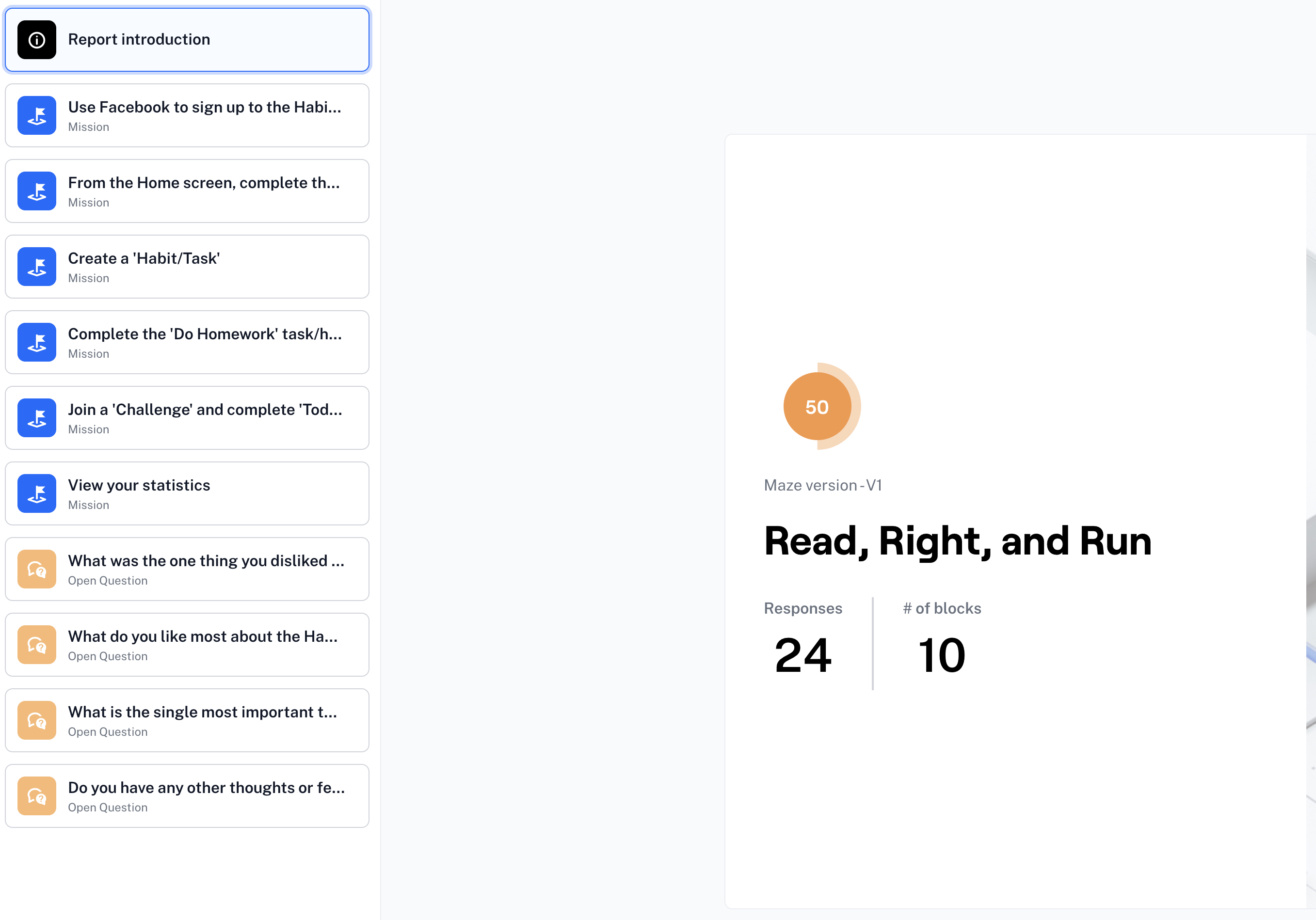Click the number of blocks value 10

pyautogui.click(x=942, y=655)
